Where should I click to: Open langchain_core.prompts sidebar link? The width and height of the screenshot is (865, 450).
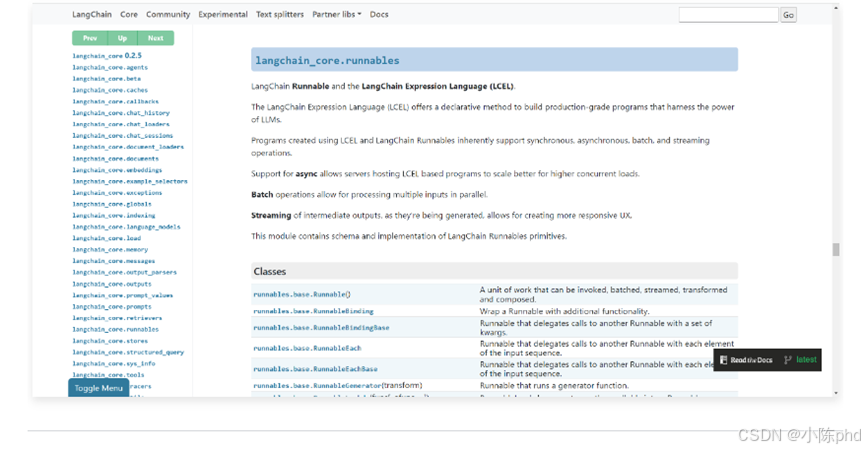(111, 307)
